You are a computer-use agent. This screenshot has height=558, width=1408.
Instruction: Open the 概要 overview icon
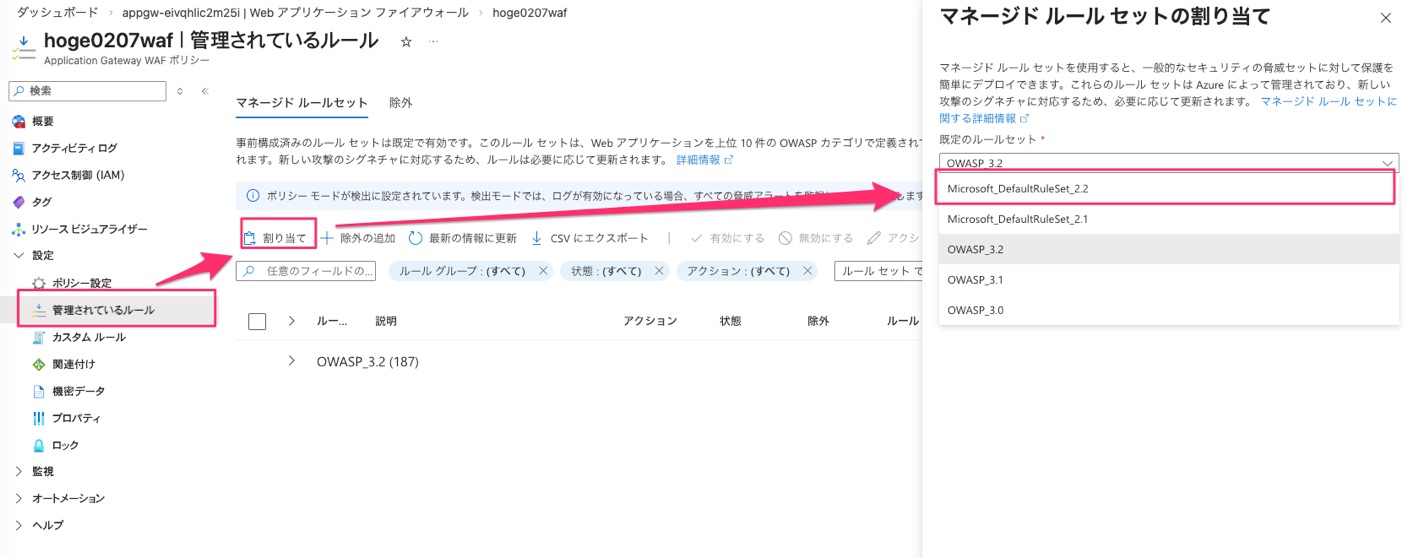18,121
